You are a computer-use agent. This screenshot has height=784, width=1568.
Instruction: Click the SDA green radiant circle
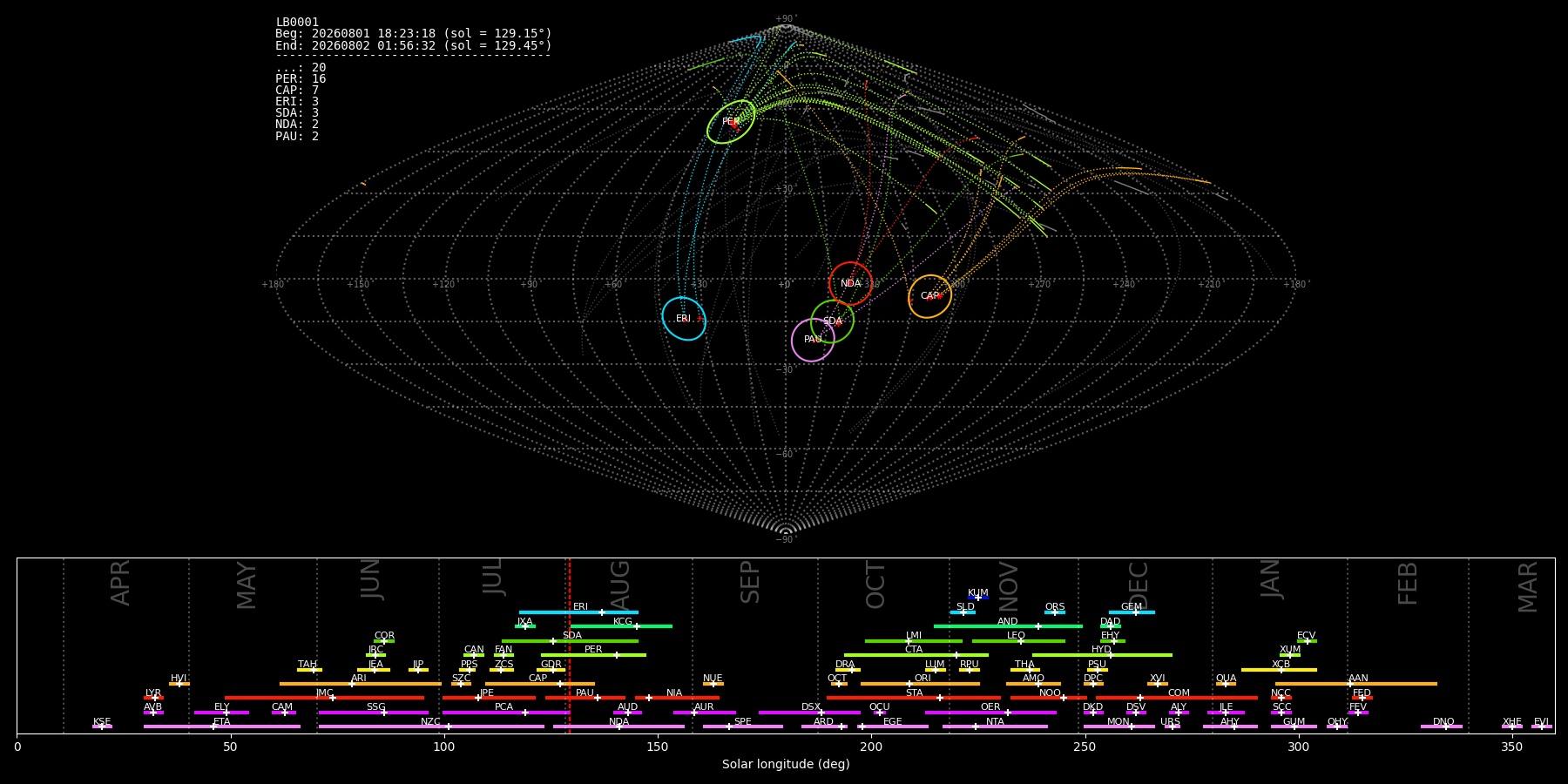[x=833, y=321]
